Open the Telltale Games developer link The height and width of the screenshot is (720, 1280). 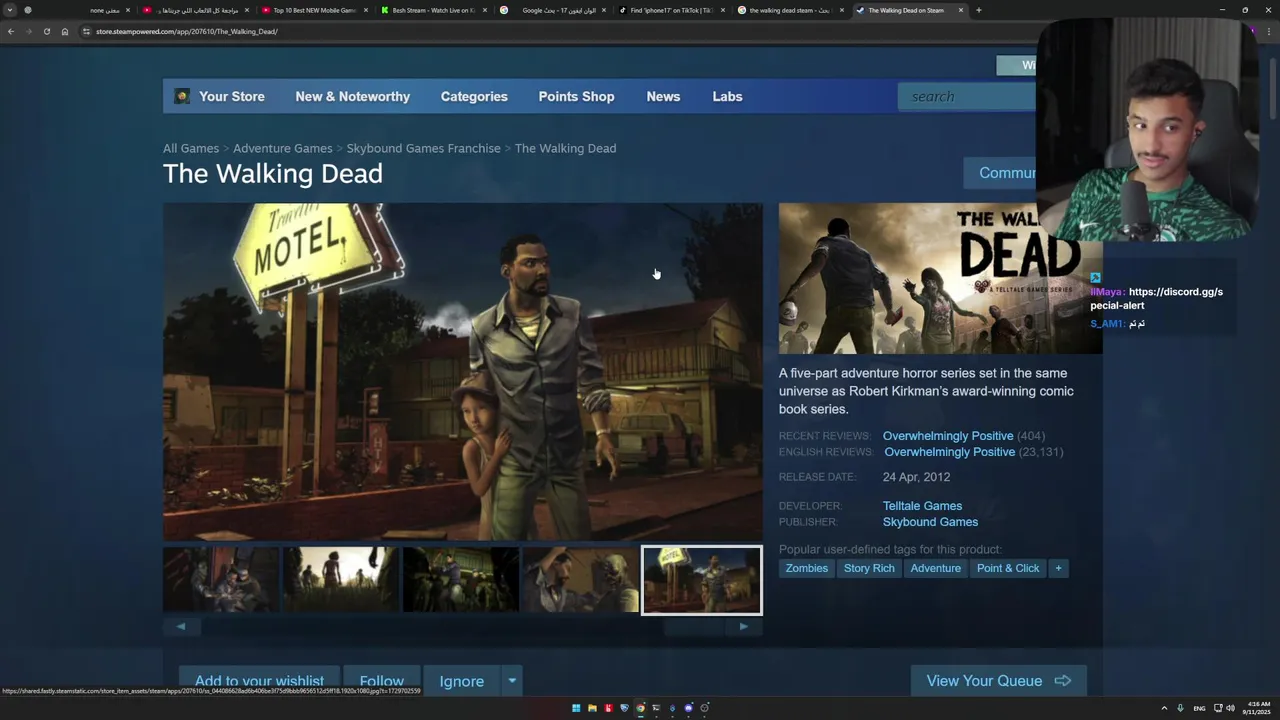coord(922,506)
